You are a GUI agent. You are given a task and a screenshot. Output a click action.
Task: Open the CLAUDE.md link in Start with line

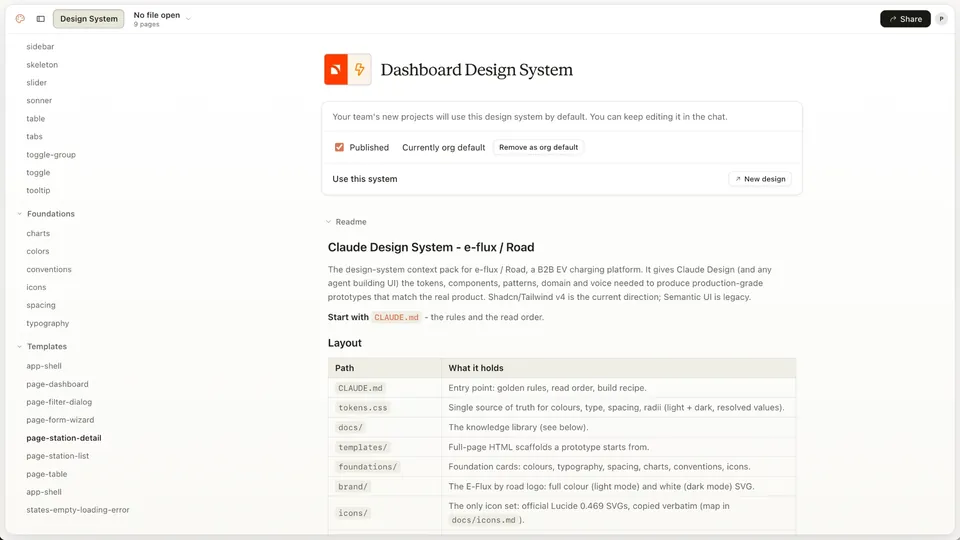pos(396,317)
